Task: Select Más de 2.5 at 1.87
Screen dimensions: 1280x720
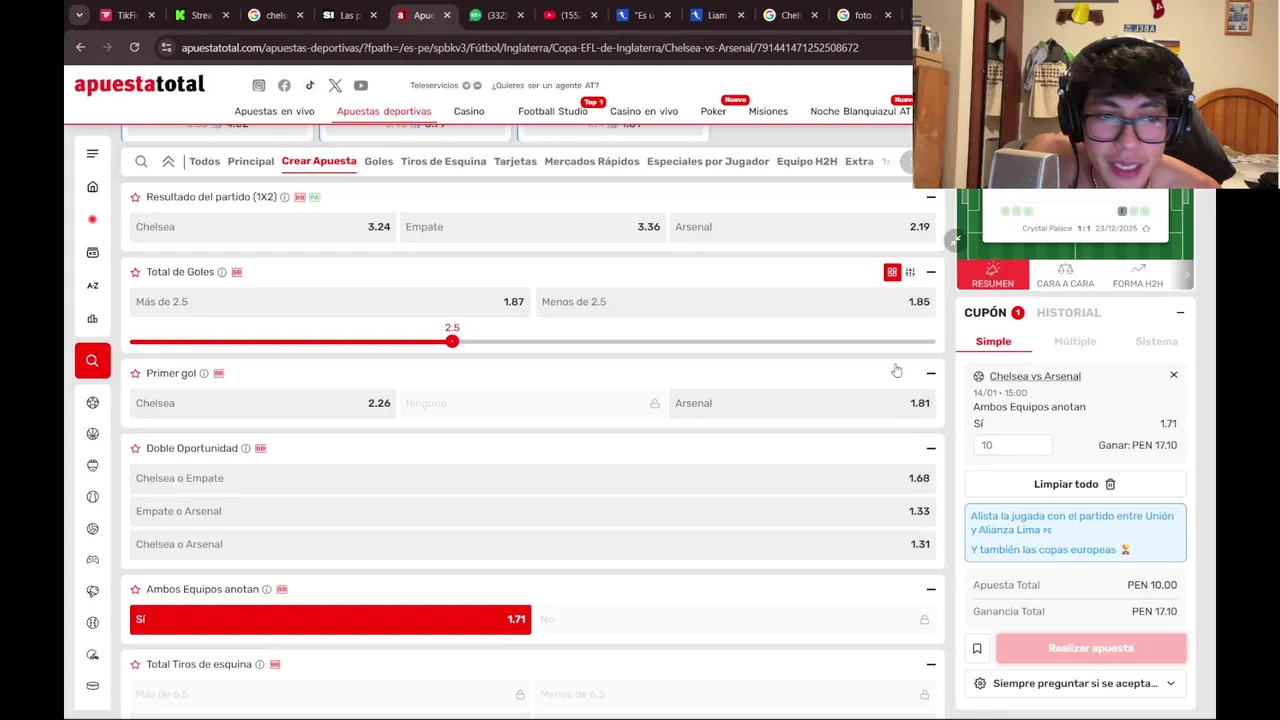Action: [330, 302]
